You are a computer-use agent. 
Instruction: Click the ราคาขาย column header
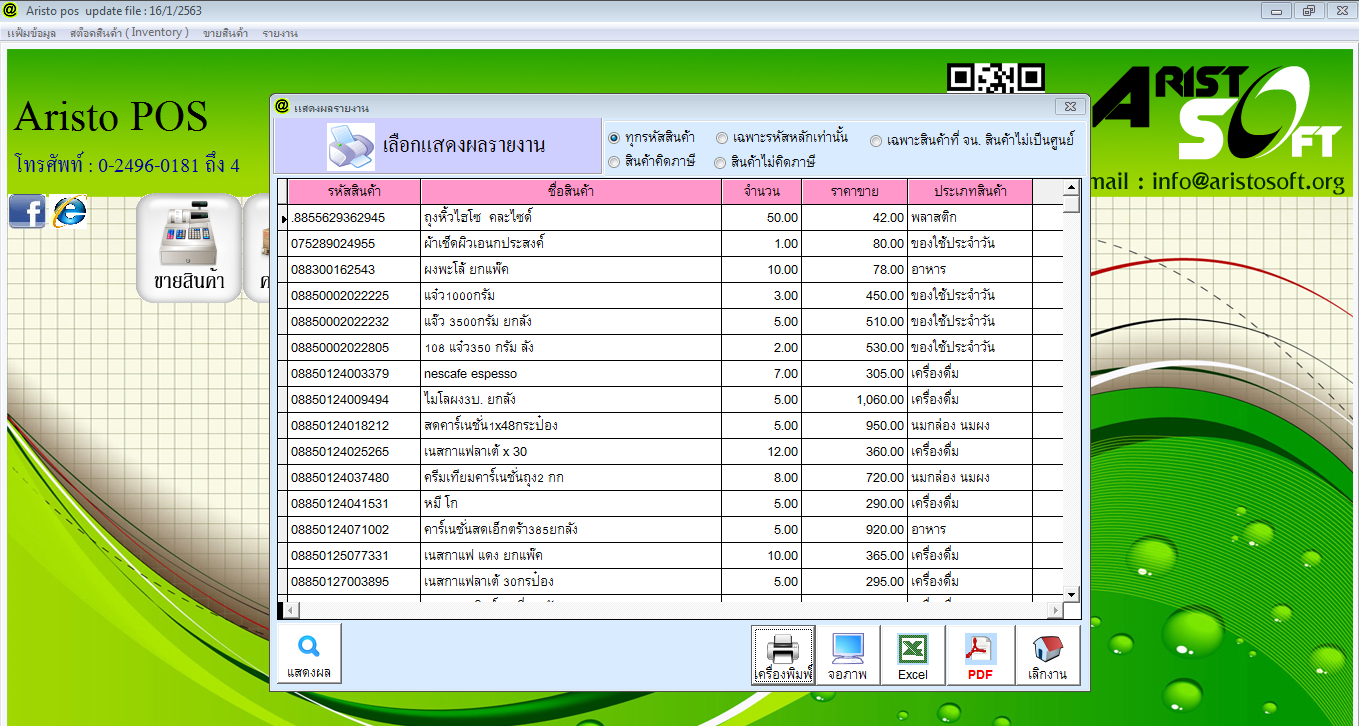(x=854, y=191)
